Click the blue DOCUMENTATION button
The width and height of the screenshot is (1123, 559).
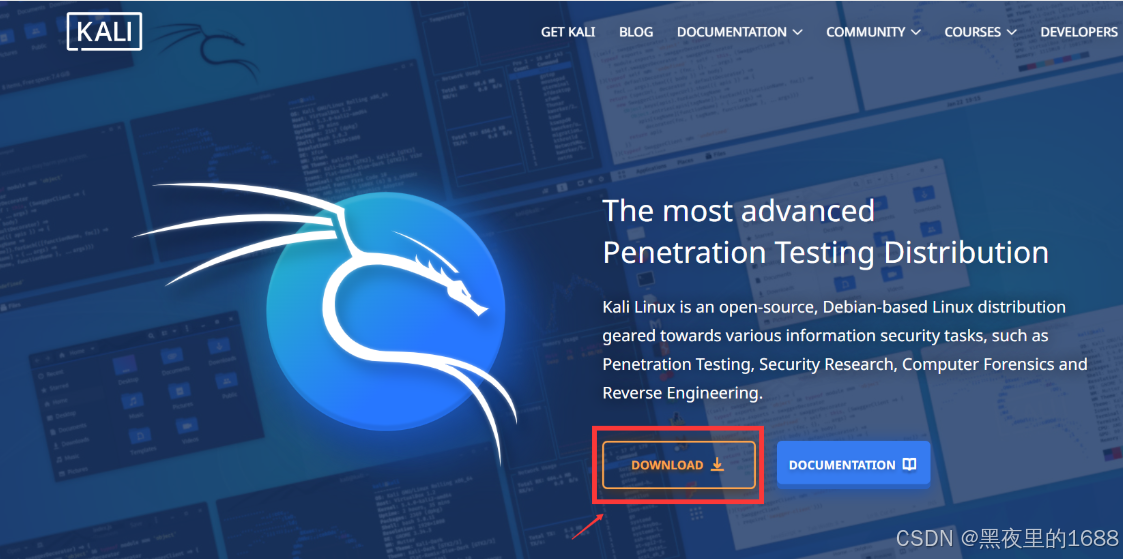(853, 465)
